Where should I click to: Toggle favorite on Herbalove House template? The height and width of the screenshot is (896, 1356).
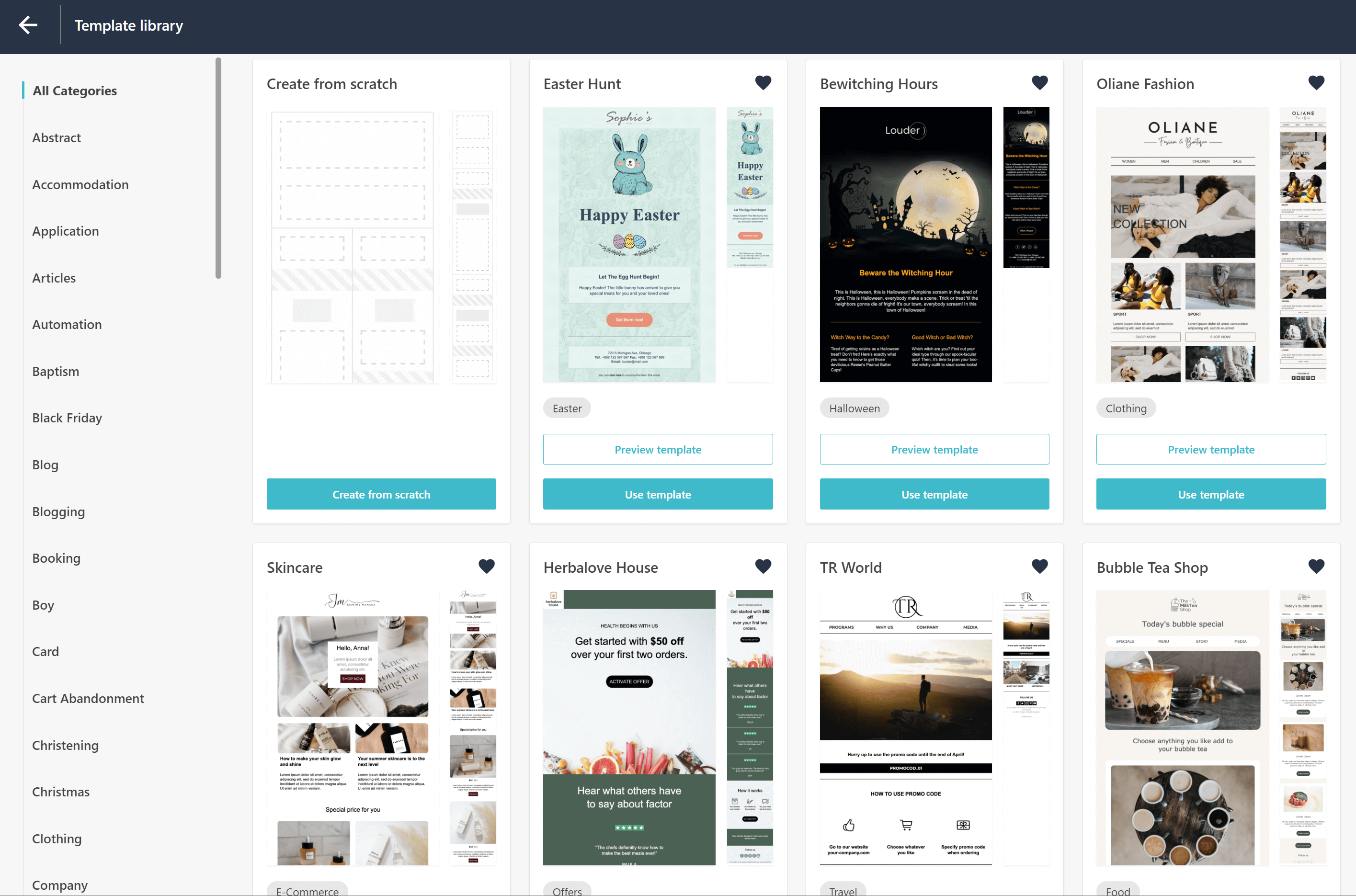coord(762,566)
